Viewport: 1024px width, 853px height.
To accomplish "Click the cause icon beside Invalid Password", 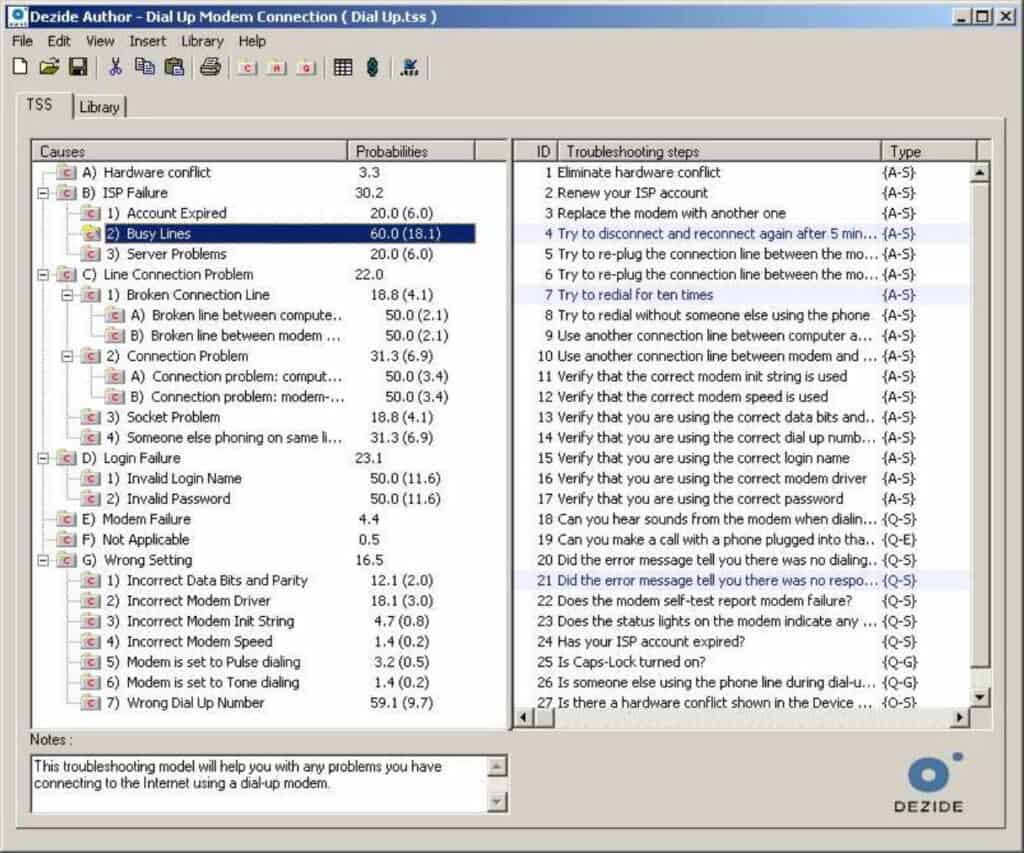I will tap(91, 499).
